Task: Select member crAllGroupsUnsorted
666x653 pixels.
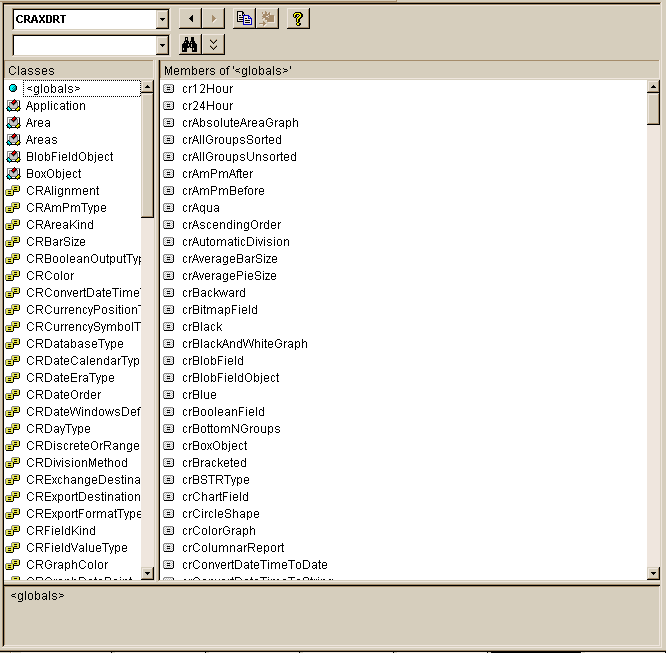Action: [x=239, y=157]
